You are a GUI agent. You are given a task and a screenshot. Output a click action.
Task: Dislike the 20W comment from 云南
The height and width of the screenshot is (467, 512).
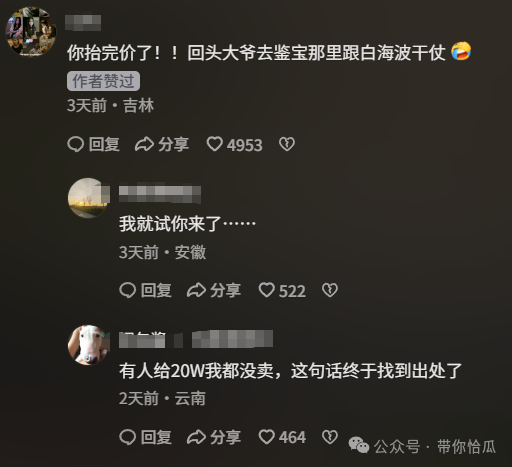point(330,437)
